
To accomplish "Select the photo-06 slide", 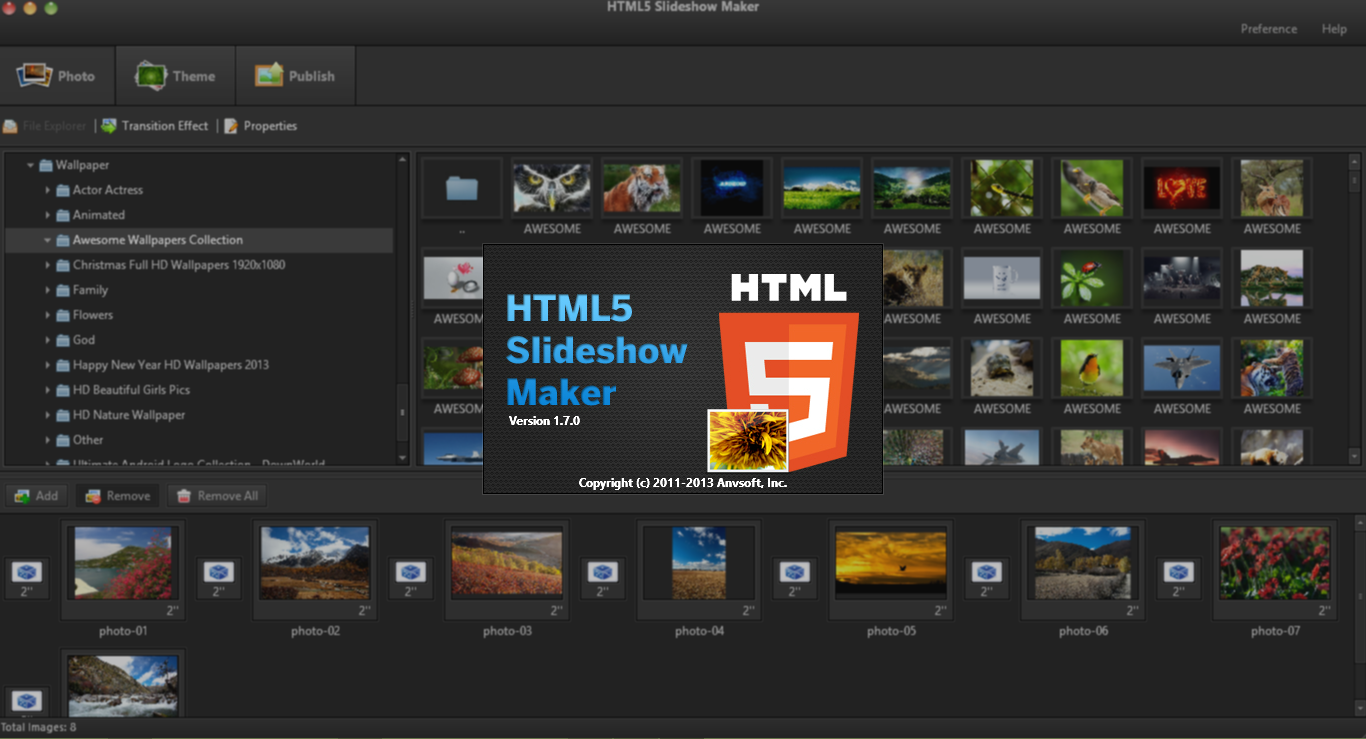I will [x=1083, y=570].
